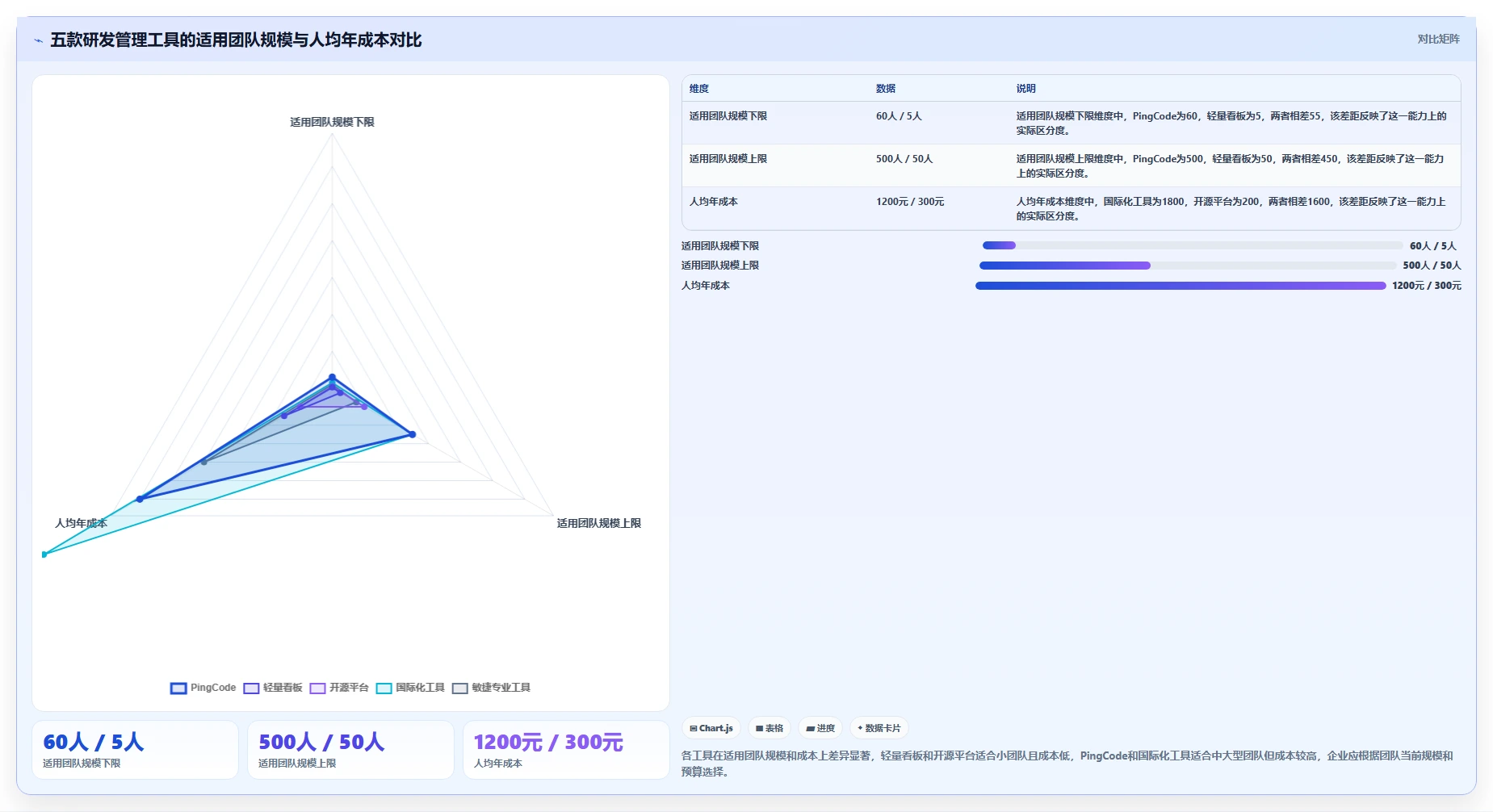Image resolution: width=1493 pixels, height=812 pixels.
Task: Click the radar axis label 适用团队规模下限
Action: pyautogui.click(x=332, y=122)
